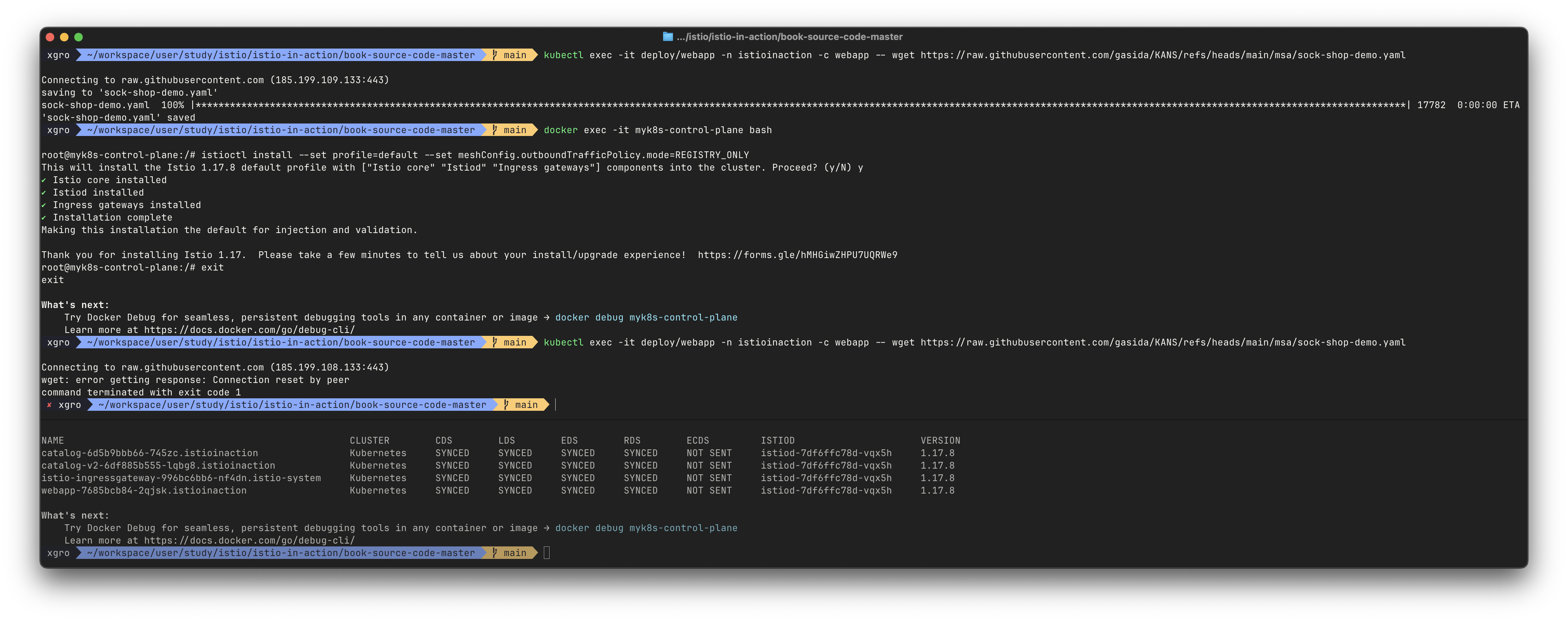
Task: Click 'Istiod installed' line
Action: point(92,192)
